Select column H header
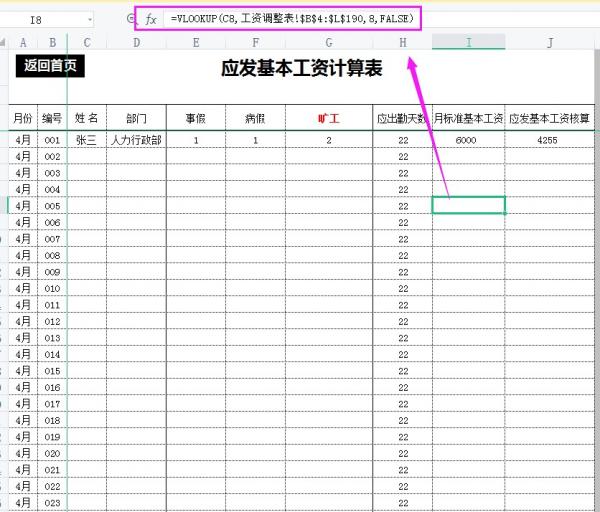The width and height of the screenshot is (600, 512). (x=403, y=42)
